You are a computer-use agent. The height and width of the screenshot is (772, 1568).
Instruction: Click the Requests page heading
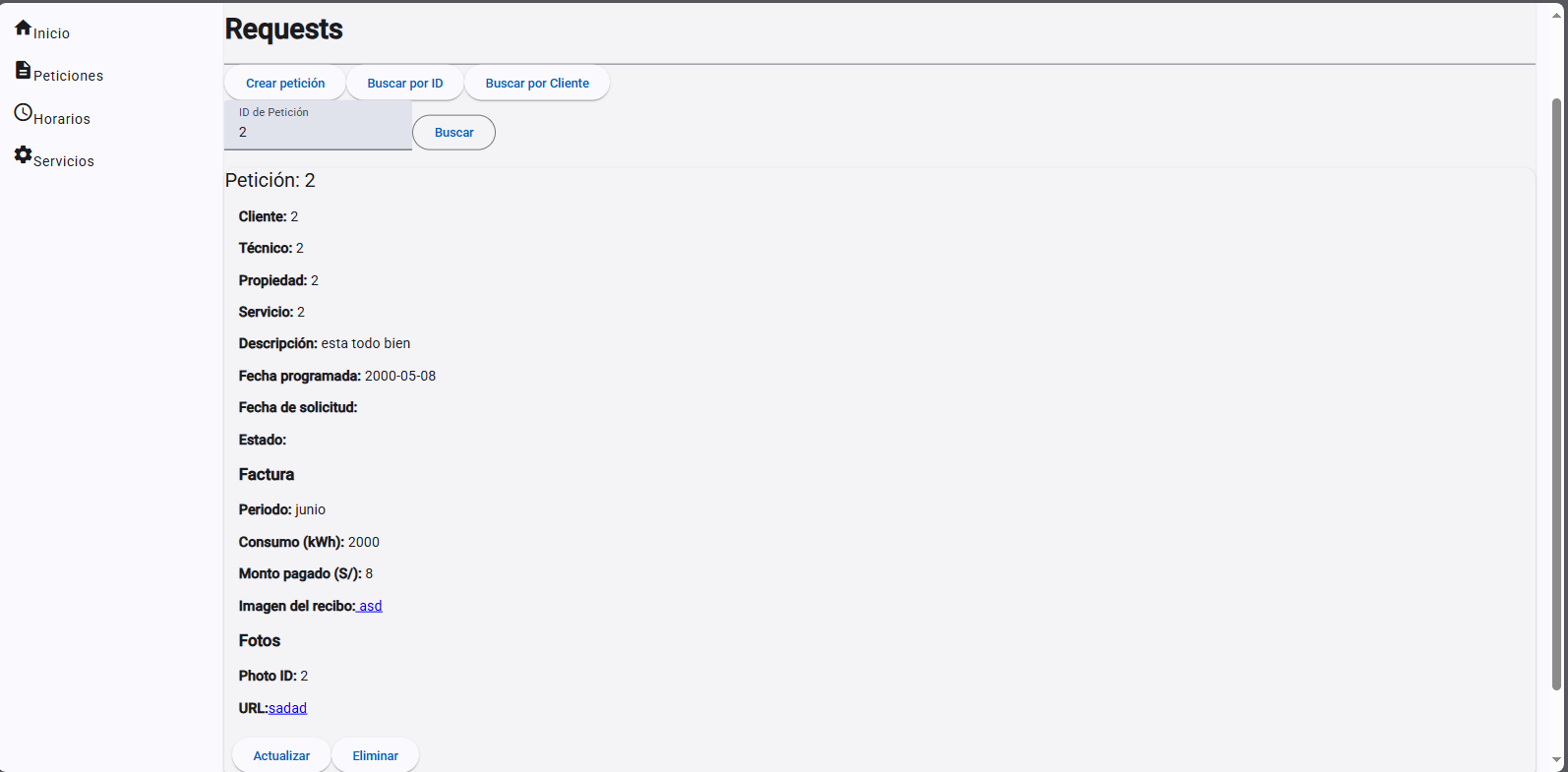coord(283,30)
